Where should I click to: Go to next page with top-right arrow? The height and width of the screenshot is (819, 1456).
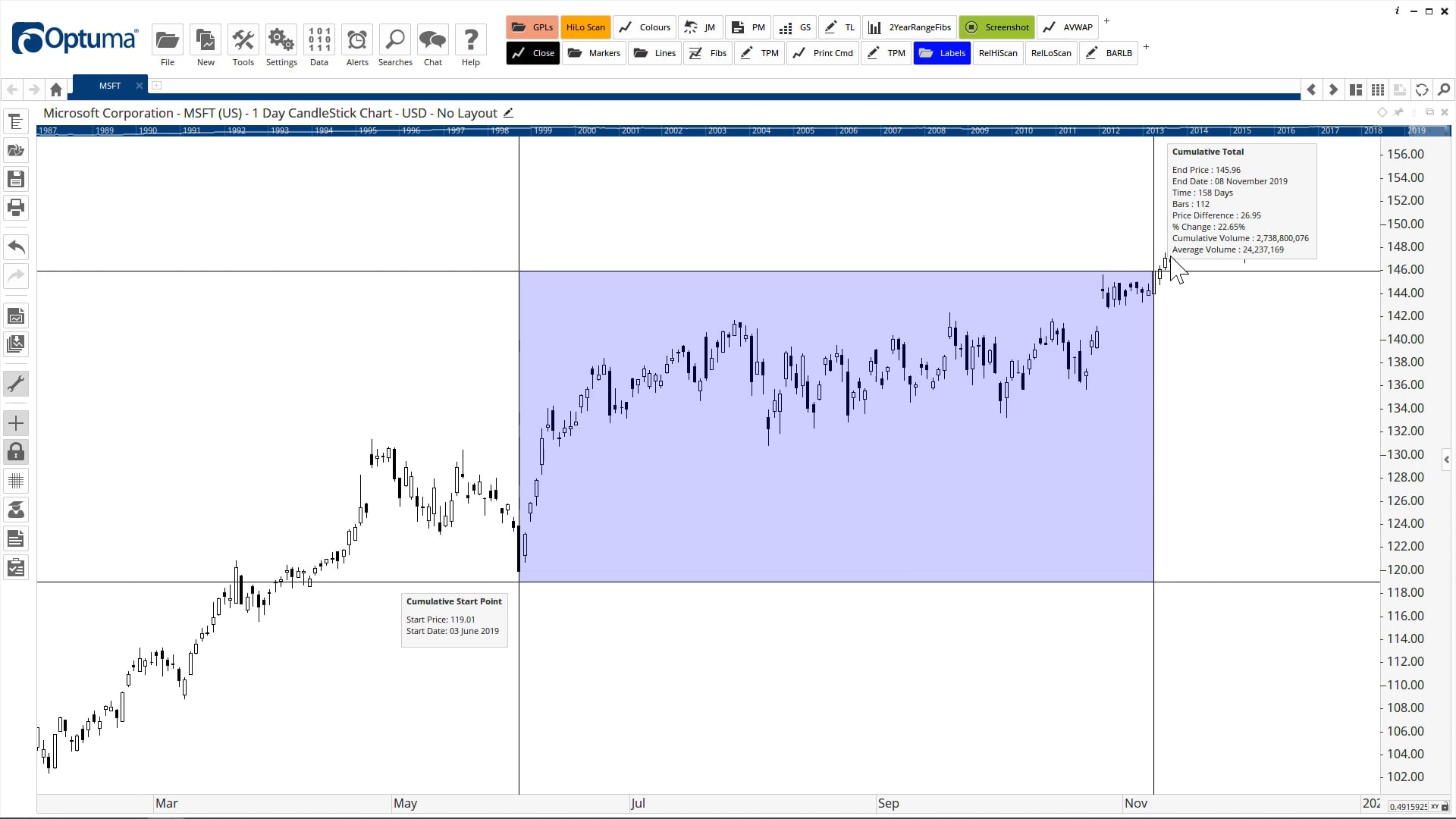1333,89
